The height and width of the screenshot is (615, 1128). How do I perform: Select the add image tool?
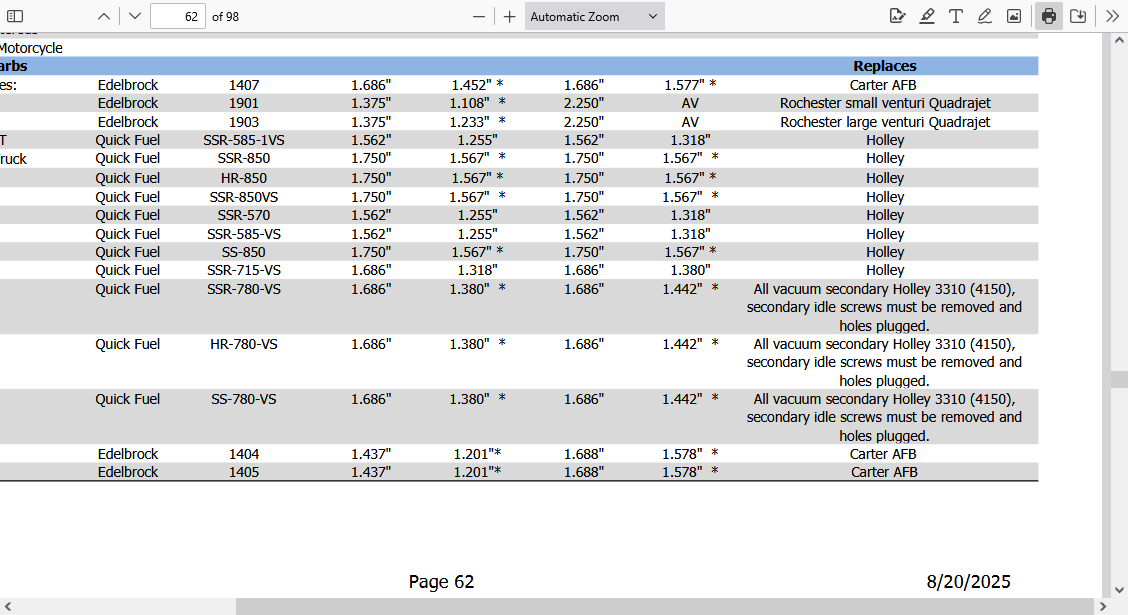pos(1014,17)
